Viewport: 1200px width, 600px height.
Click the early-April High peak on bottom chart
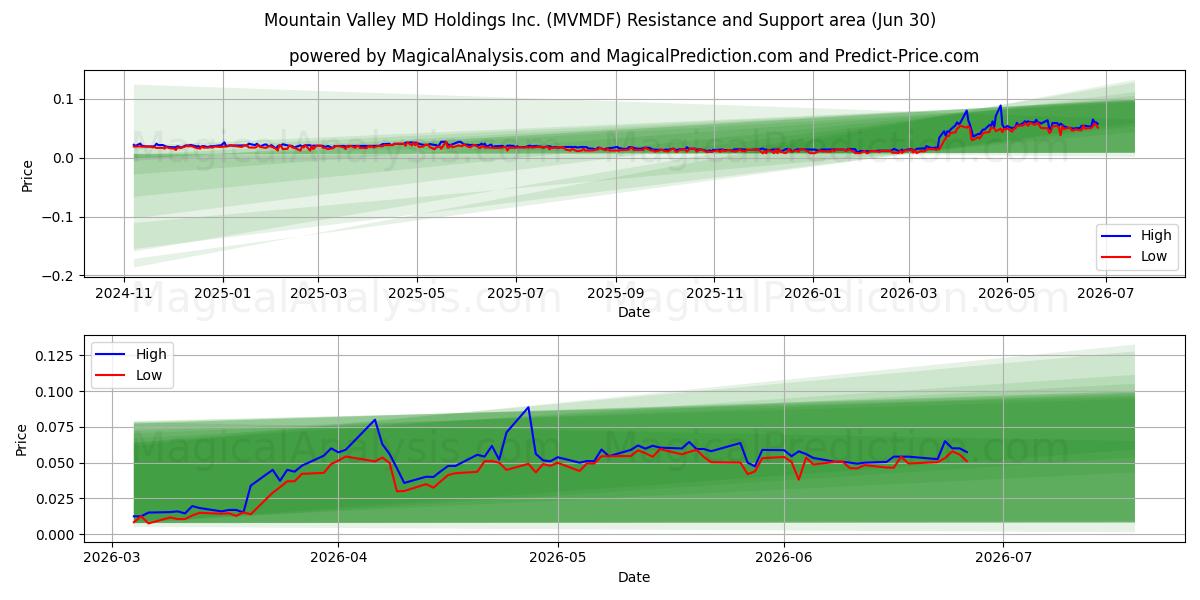pyautogui.click(x=375, y=420)
